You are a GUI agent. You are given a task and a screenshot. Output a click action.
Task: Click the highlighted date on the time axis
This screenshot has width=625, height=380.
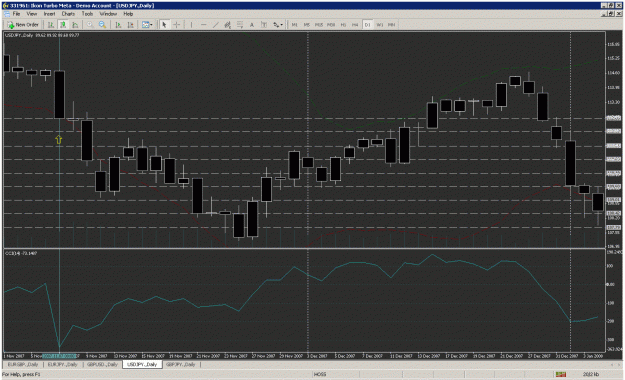[x=59, y=356]
